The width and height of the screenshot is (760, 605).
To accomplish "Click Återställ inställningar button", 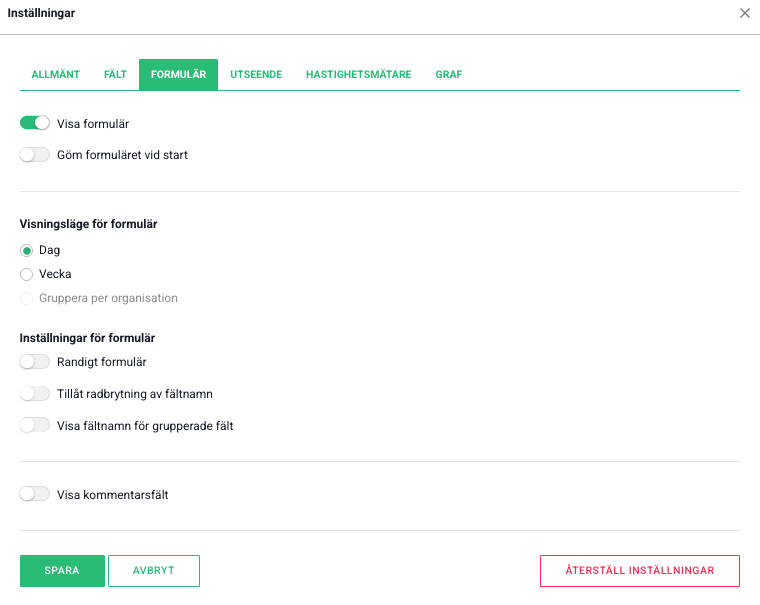I will click(639, 570).
